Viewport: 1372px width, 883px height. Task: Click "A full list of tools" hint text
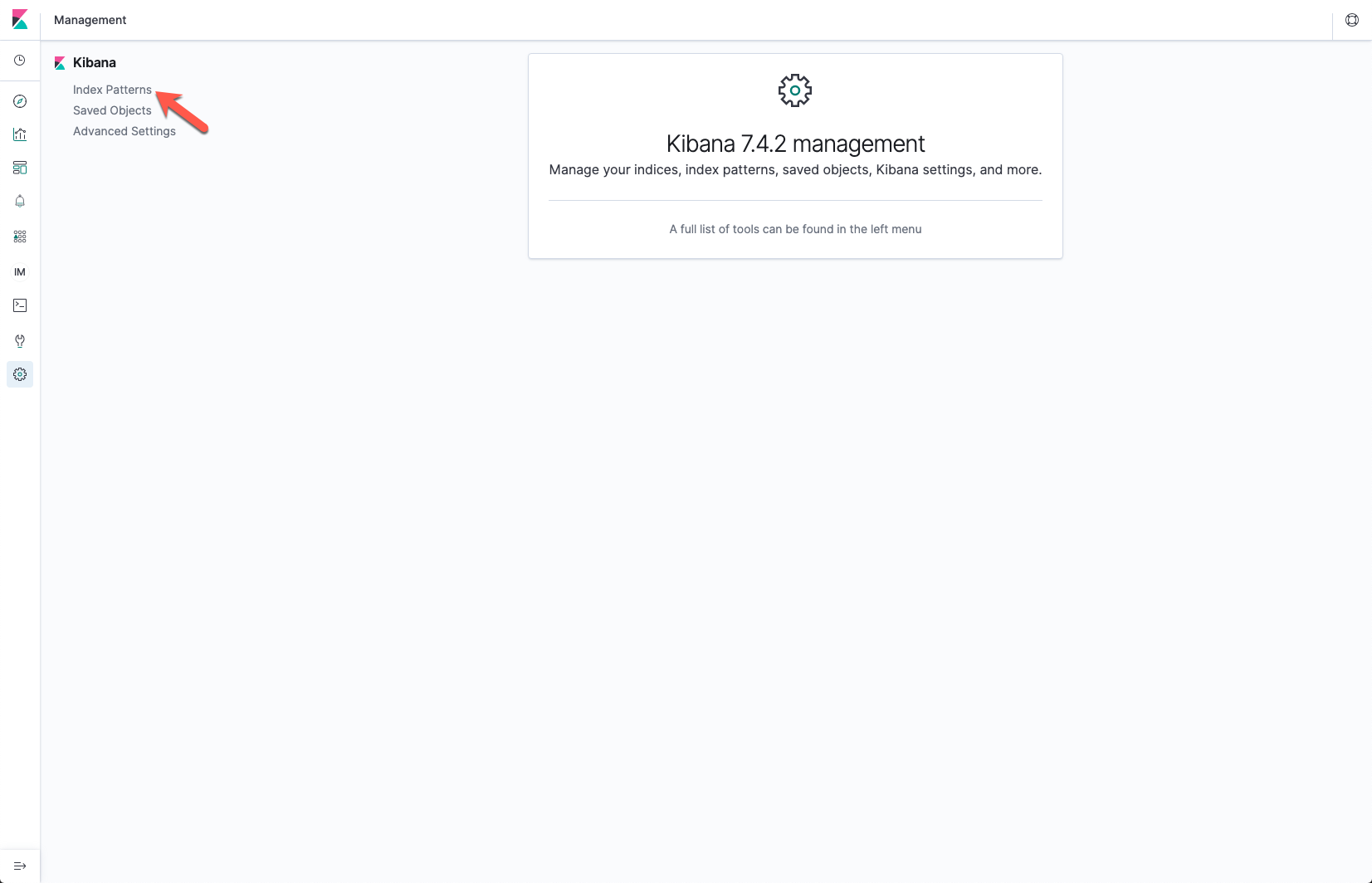click(795, 229)
